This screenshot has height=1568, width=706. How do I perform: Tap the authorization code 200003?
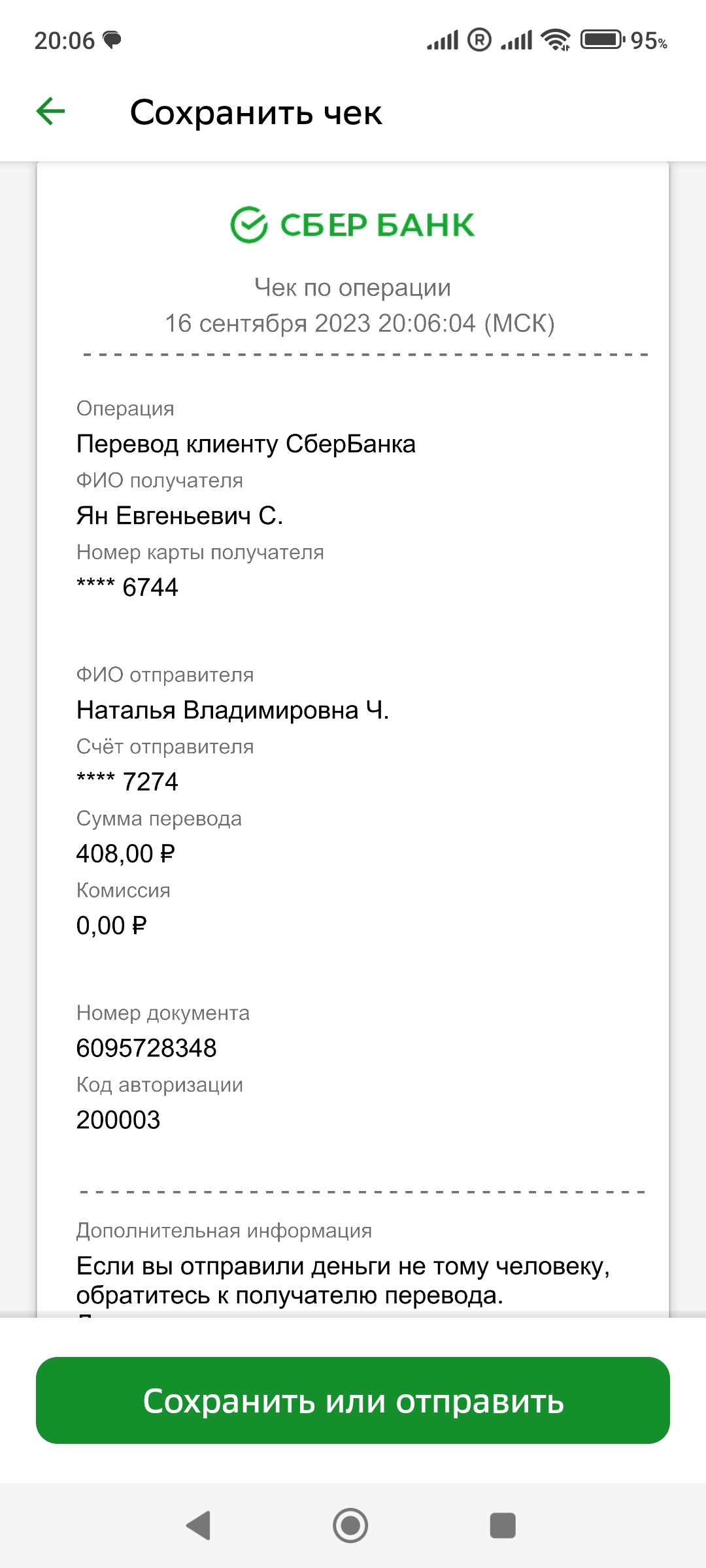click(x=118, y=1120)
